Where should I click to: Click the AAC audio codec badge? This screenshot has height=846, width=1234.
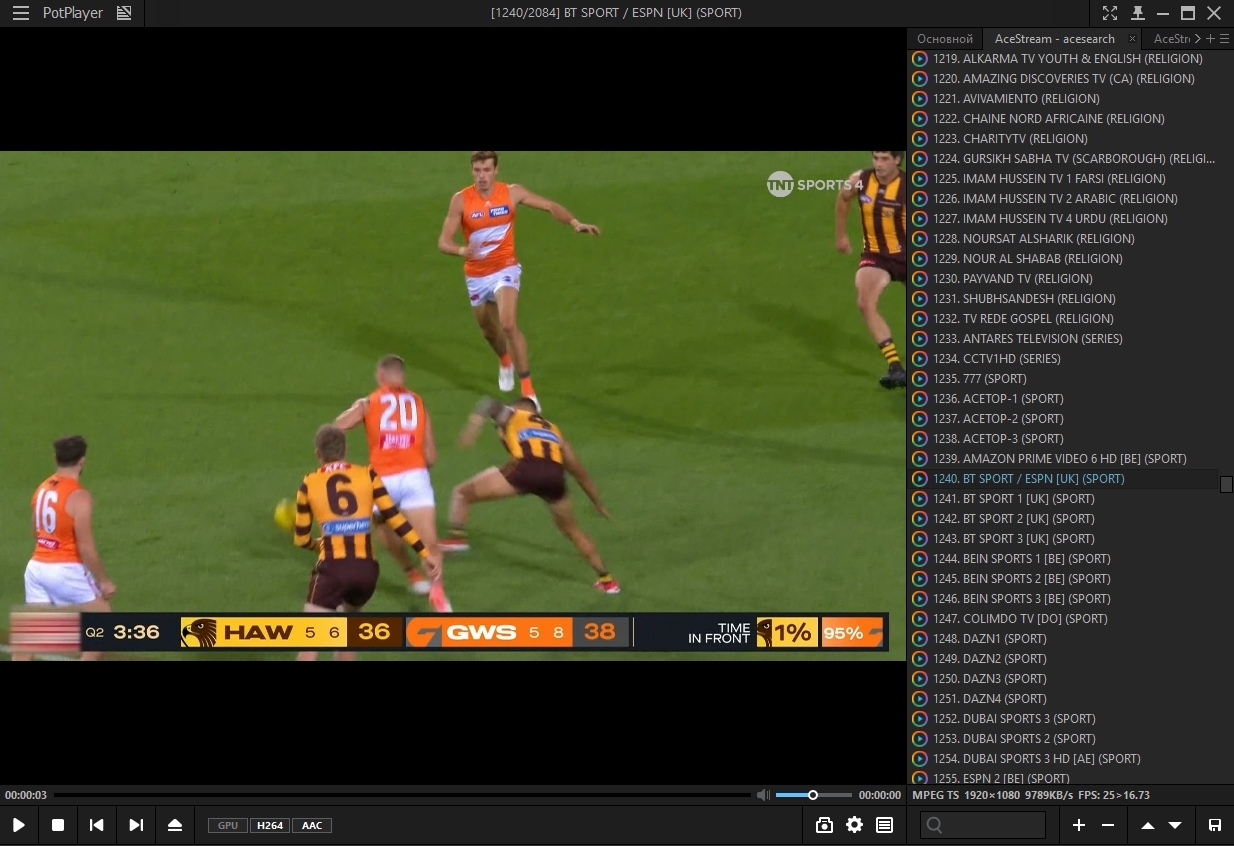[312, 825]
